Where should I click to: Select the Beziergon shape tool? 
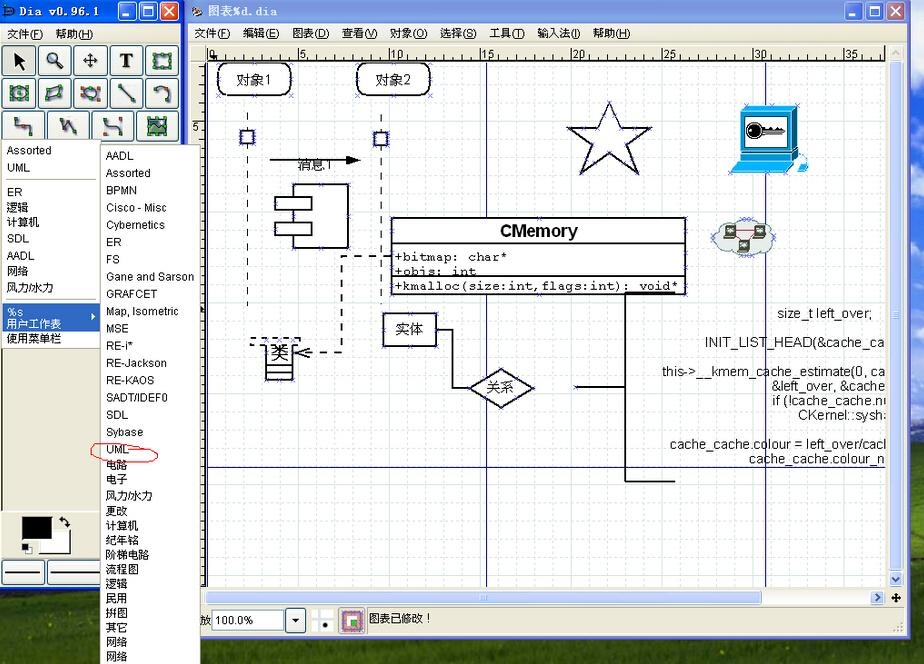(90, 93)
